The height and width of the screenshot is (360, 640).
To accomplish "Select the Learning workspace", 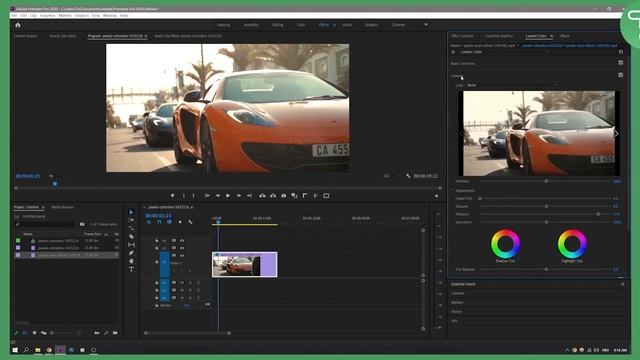I will click(223, 25).
